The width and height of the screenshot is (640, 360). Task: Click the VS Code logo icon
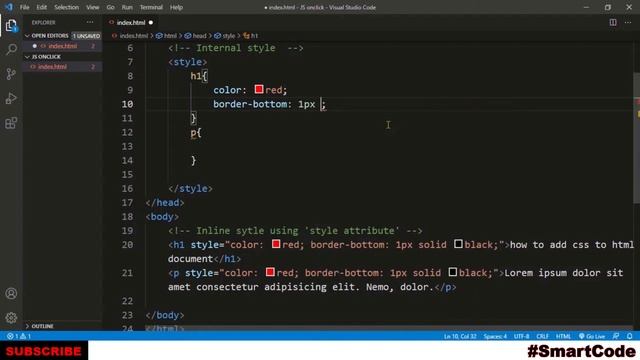point(9,7)
